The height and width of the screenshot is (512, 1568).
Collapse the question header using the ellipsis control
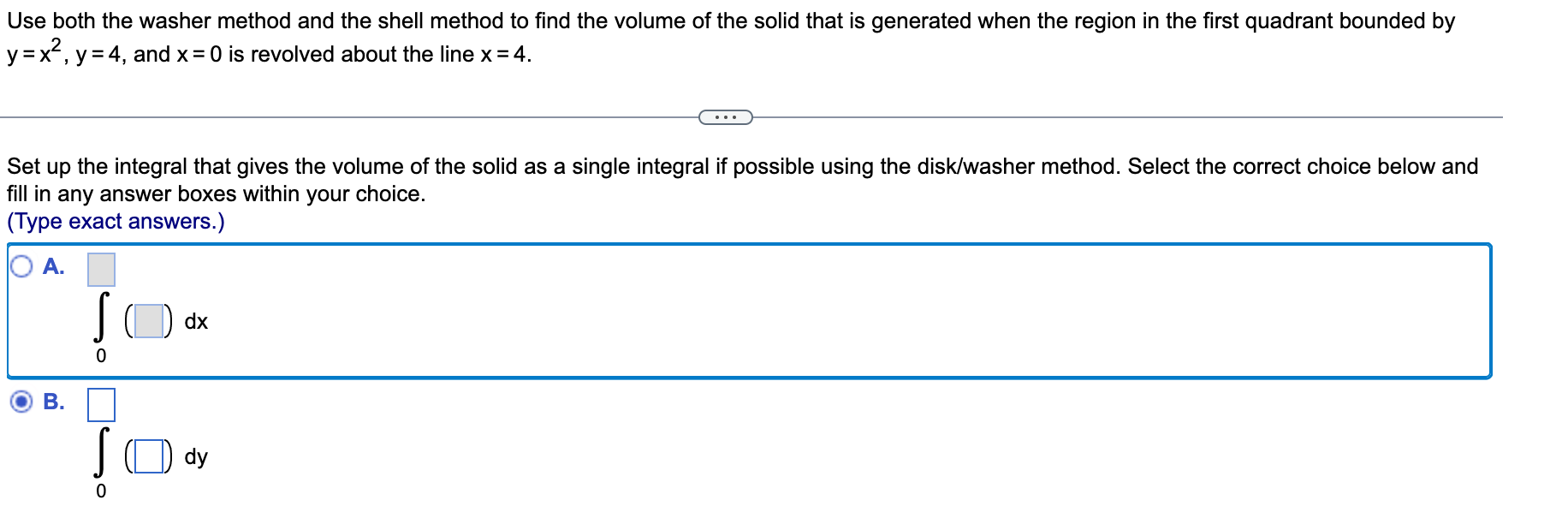(x=726, y=117)
